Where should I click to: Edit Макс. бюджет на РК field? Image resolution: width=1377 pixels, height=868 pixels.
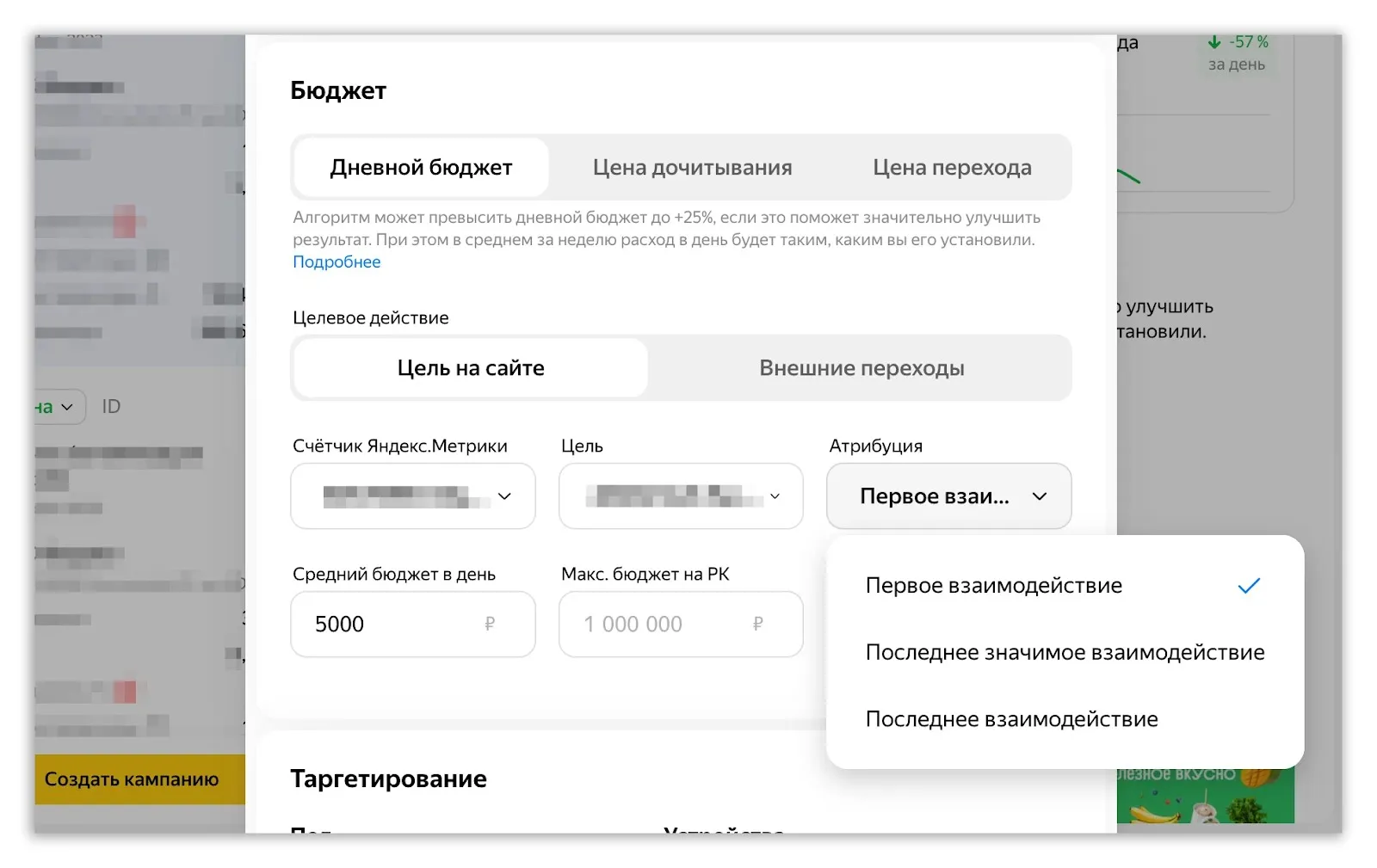tap(681, 625)
